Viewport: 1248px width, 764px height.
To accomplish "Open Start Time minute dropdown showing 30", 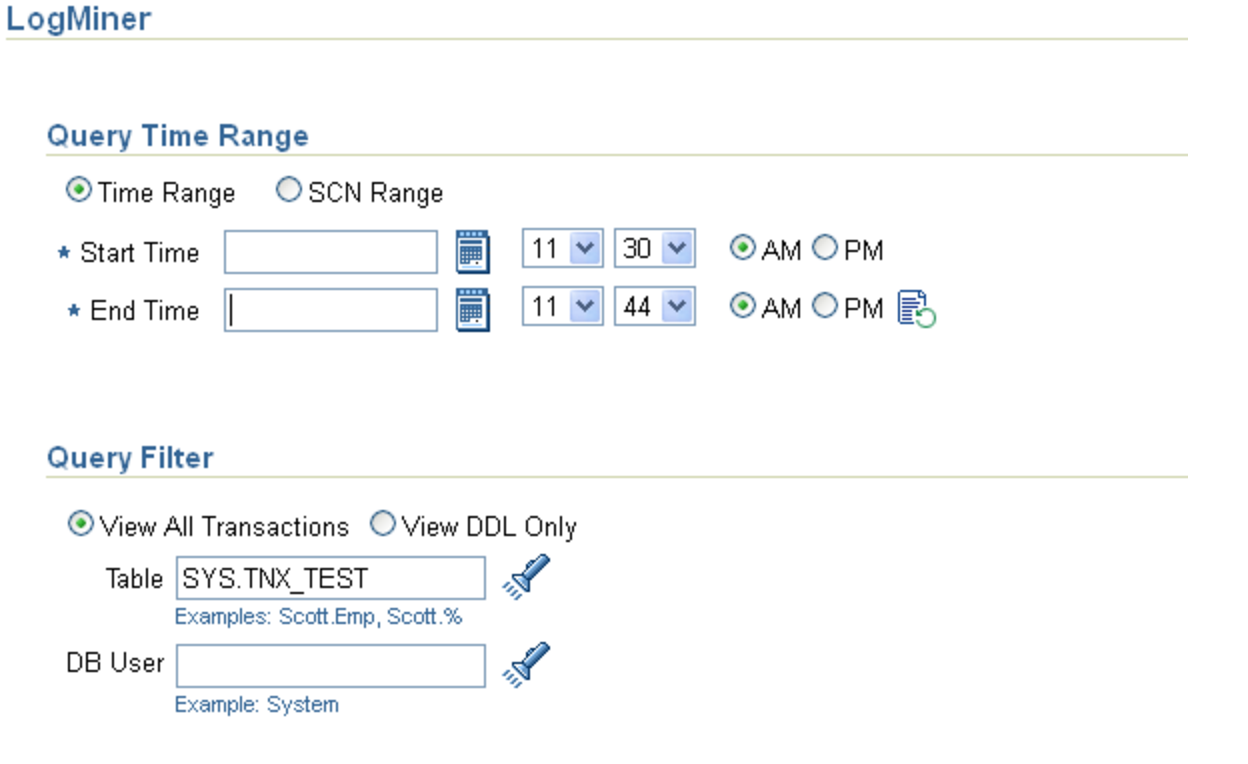I will 654,249.
